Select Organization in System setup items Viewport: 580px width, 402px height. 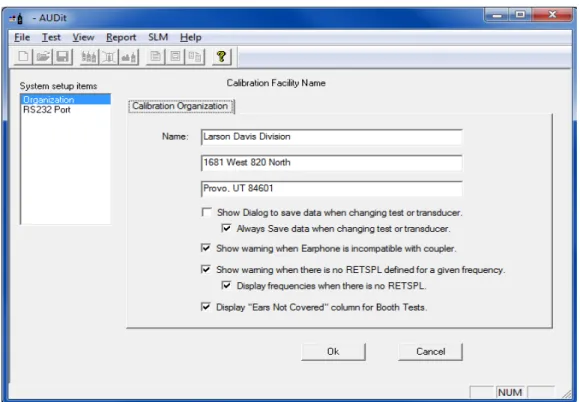click(66, 99)
